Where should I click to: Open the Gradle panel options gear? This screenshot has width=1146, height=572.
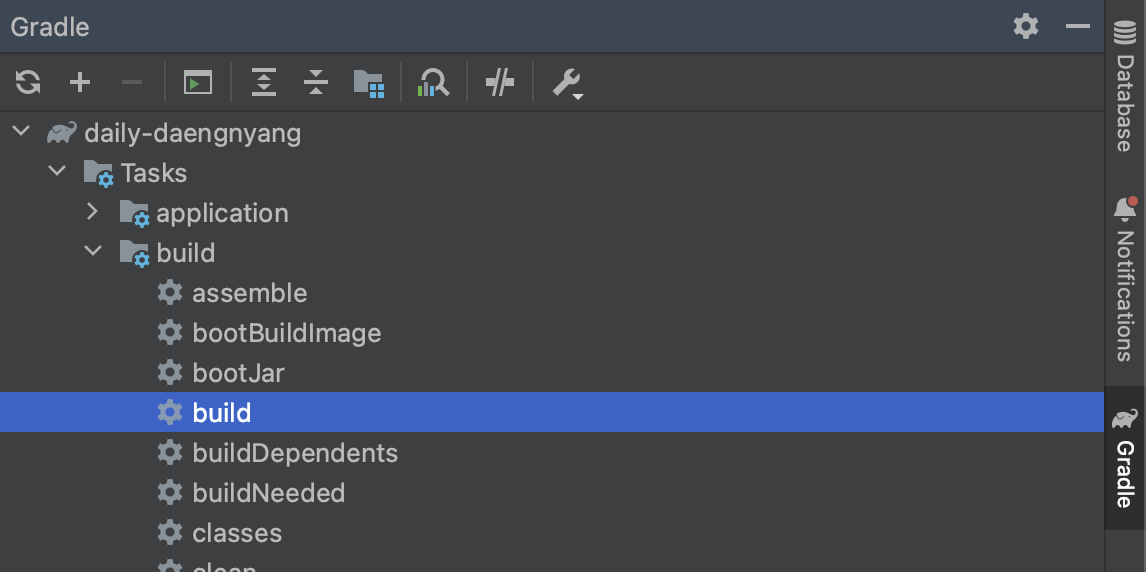pos(1026,26)
